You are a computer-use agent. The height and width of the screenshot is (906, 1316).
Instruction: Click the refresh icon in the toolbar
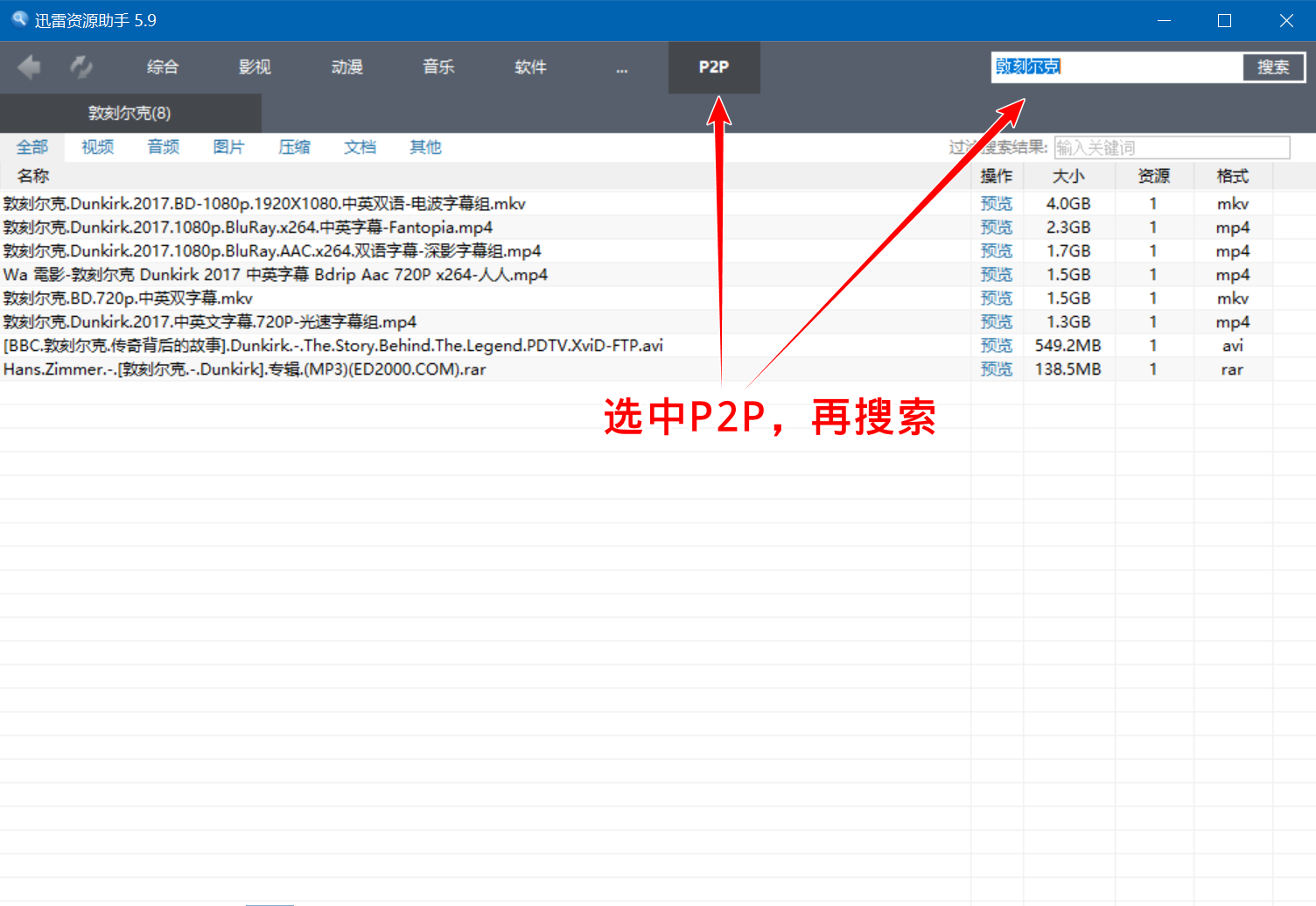[x=81, y=67]
